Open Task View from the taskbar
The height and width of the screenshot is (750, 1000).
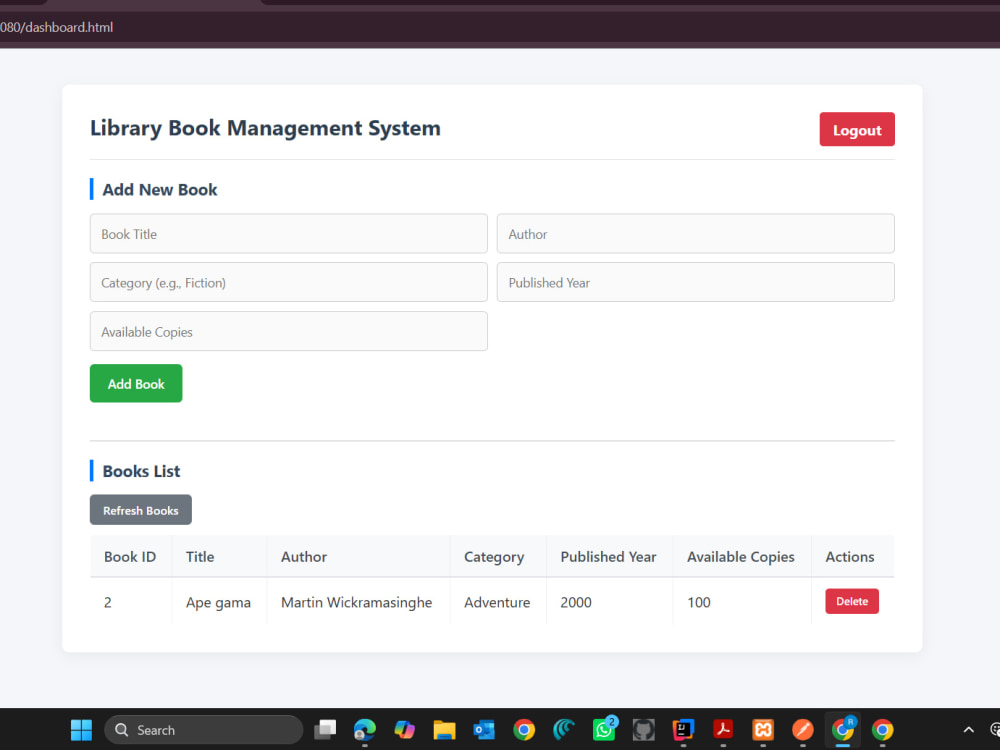[325, 729]
